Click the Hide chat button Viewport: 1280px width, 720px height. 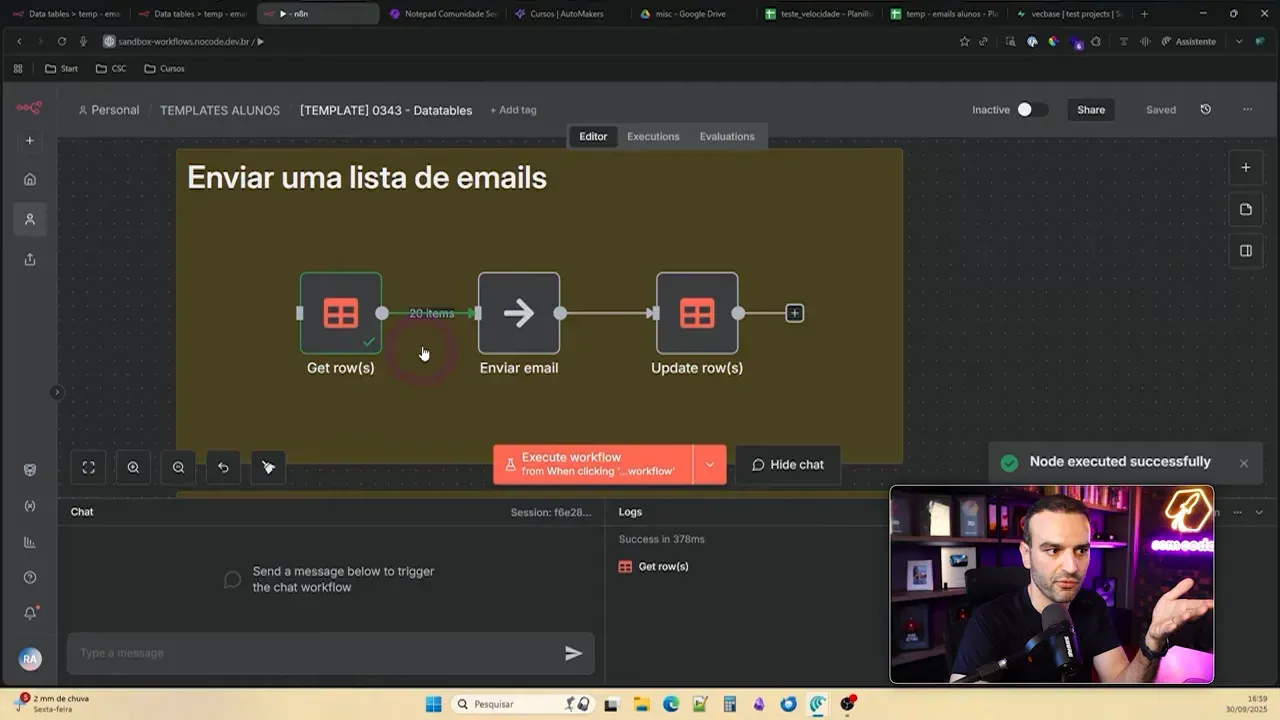click(x=787, y=464)
